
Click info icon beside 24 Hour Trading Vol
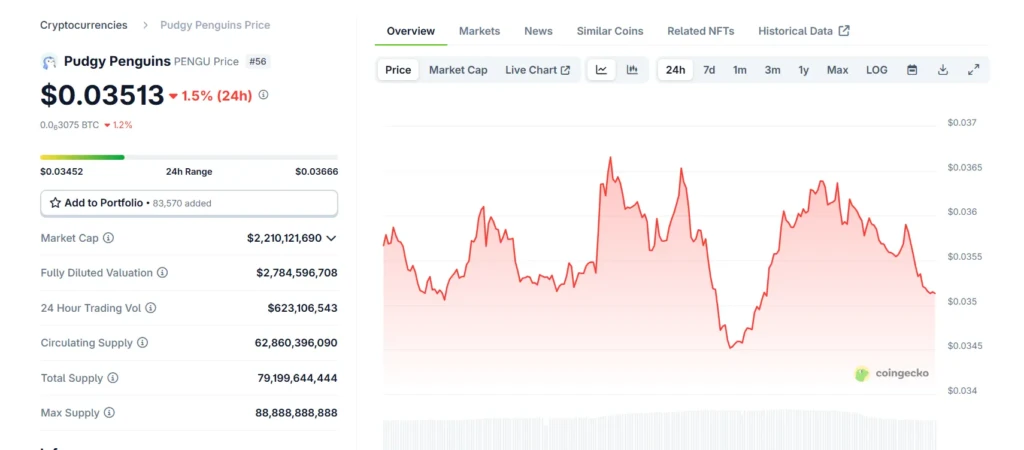coord(151,308)
